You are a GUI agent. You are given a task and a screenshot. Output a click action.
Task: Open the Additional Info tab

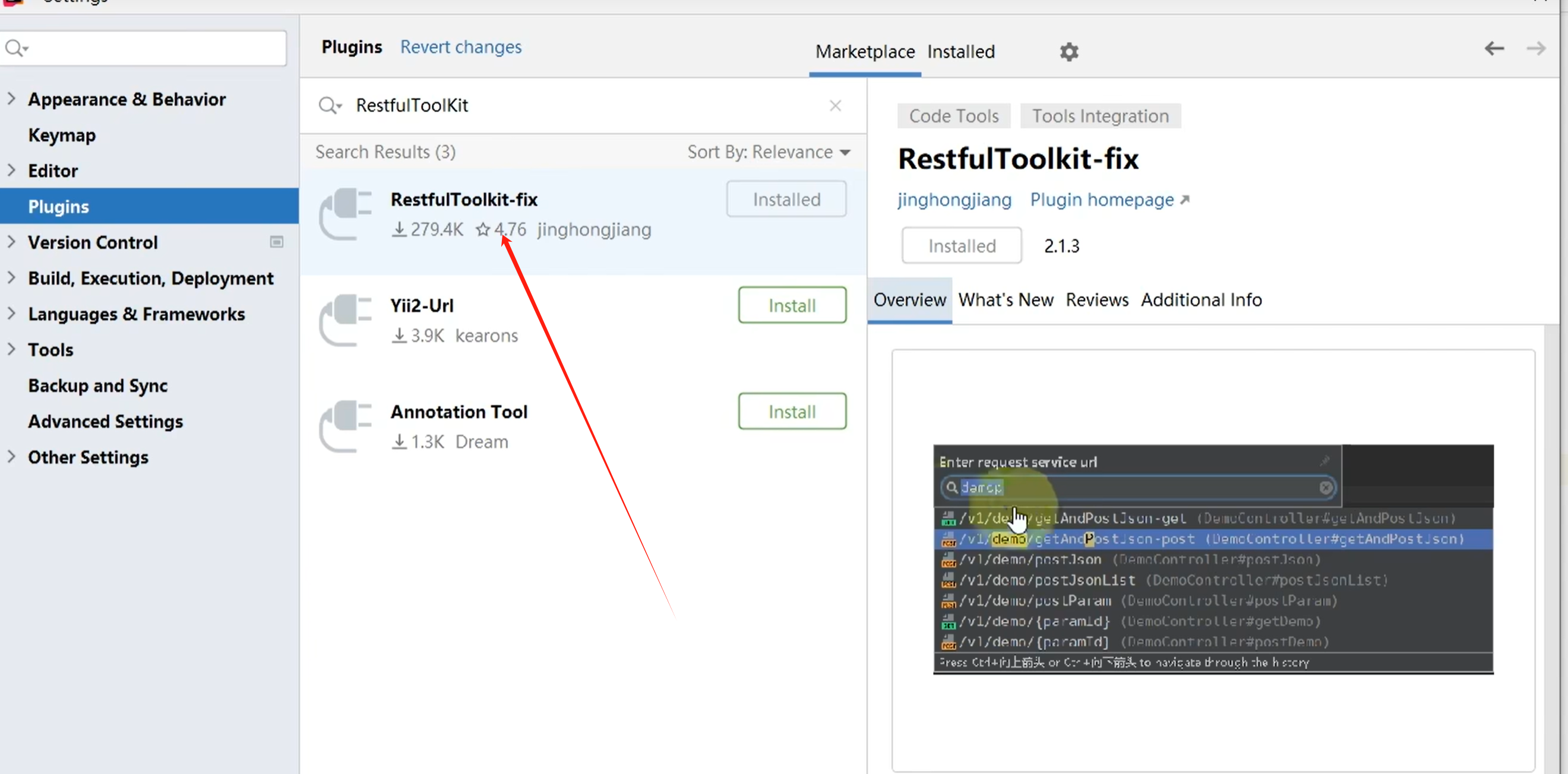[x=1201, y=299]
